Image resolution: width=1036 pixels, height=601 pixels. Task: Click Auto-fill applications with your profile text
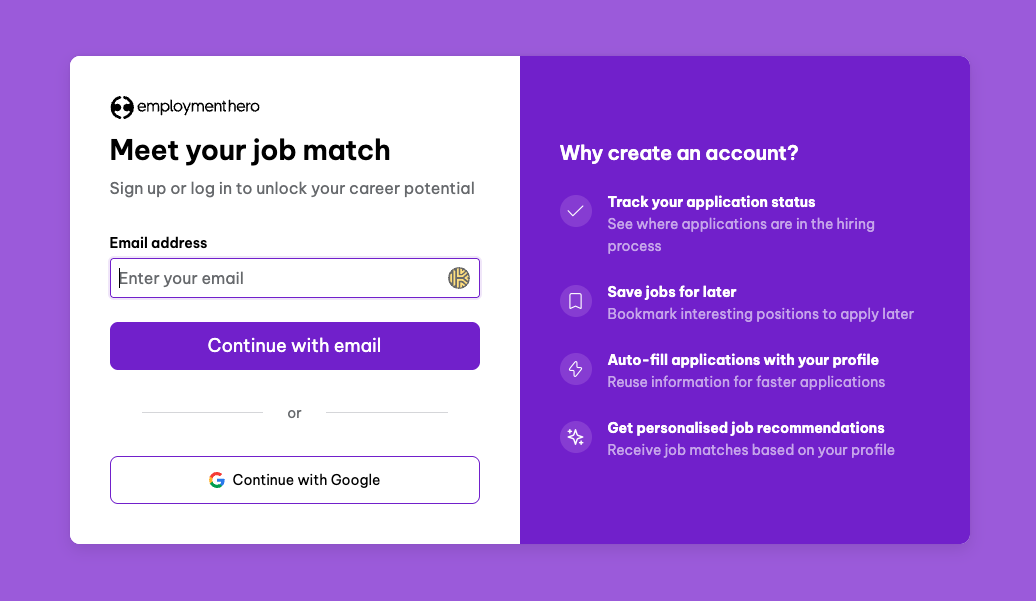[743, 360]
